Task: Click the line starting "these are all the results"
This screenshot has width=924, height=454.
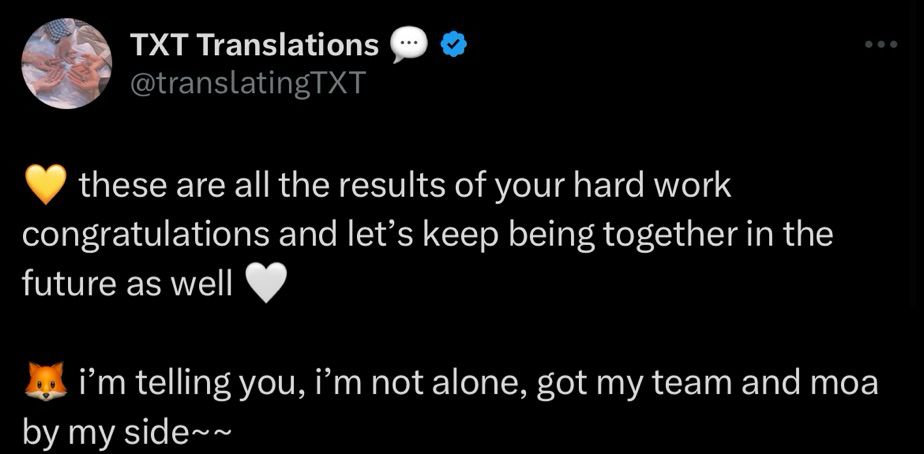Action: [405, 187]
